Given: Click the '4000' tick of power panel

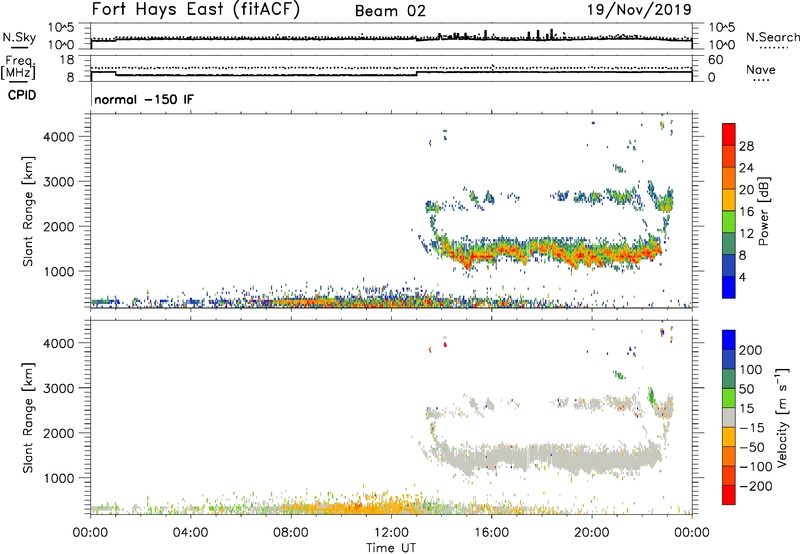Looking at the screenshot, I should coord(58,137).
